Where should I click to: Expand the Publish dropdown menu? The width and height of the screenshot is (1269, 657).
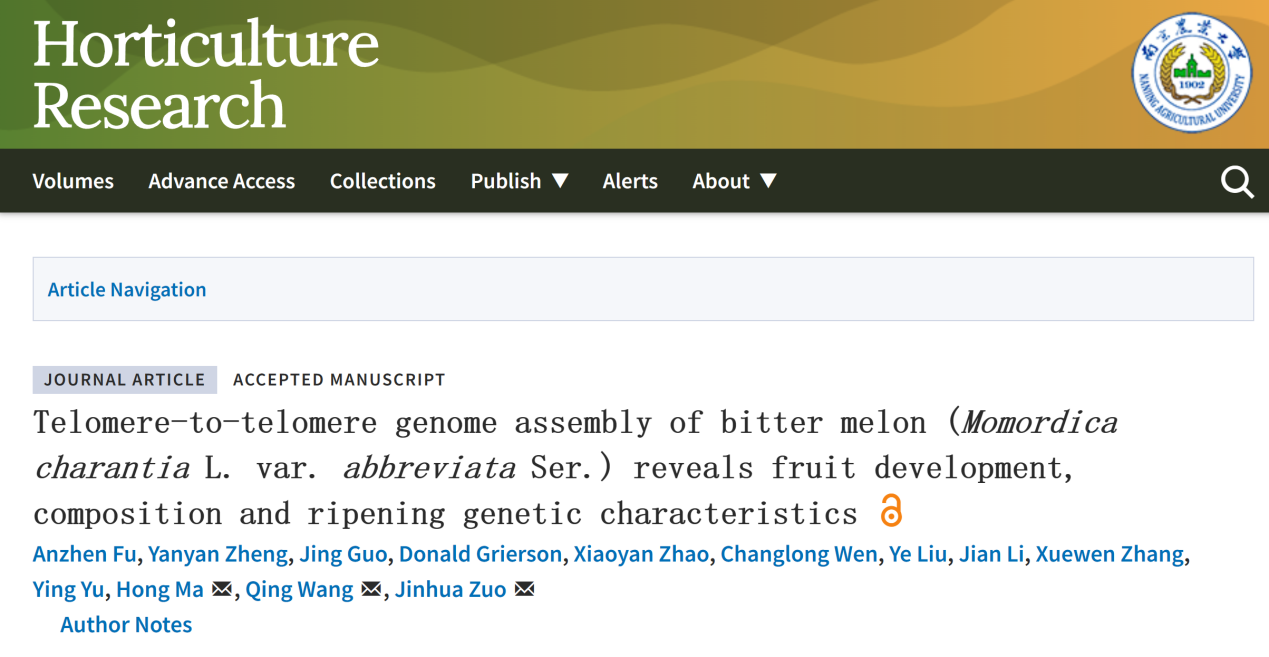pyautogui.click(x=519, y=181)
